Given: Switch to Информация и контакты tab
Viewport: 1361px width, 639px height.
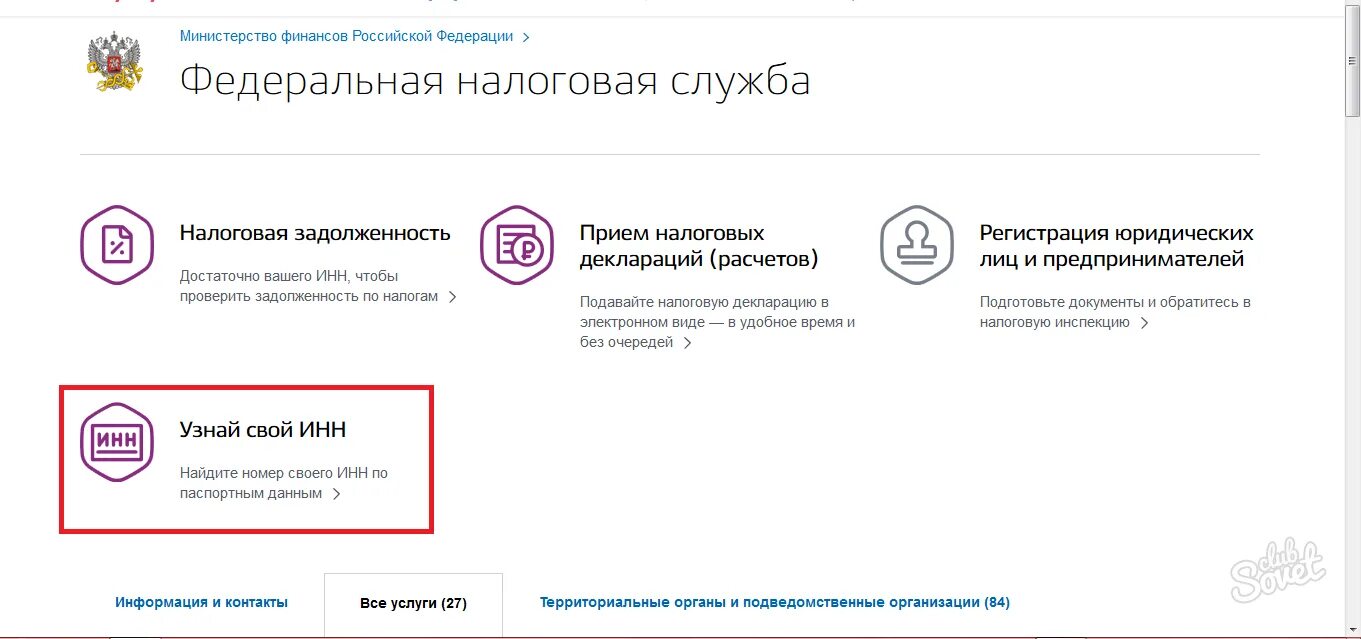Looking at the screenshot, I should tap(201, 602).
